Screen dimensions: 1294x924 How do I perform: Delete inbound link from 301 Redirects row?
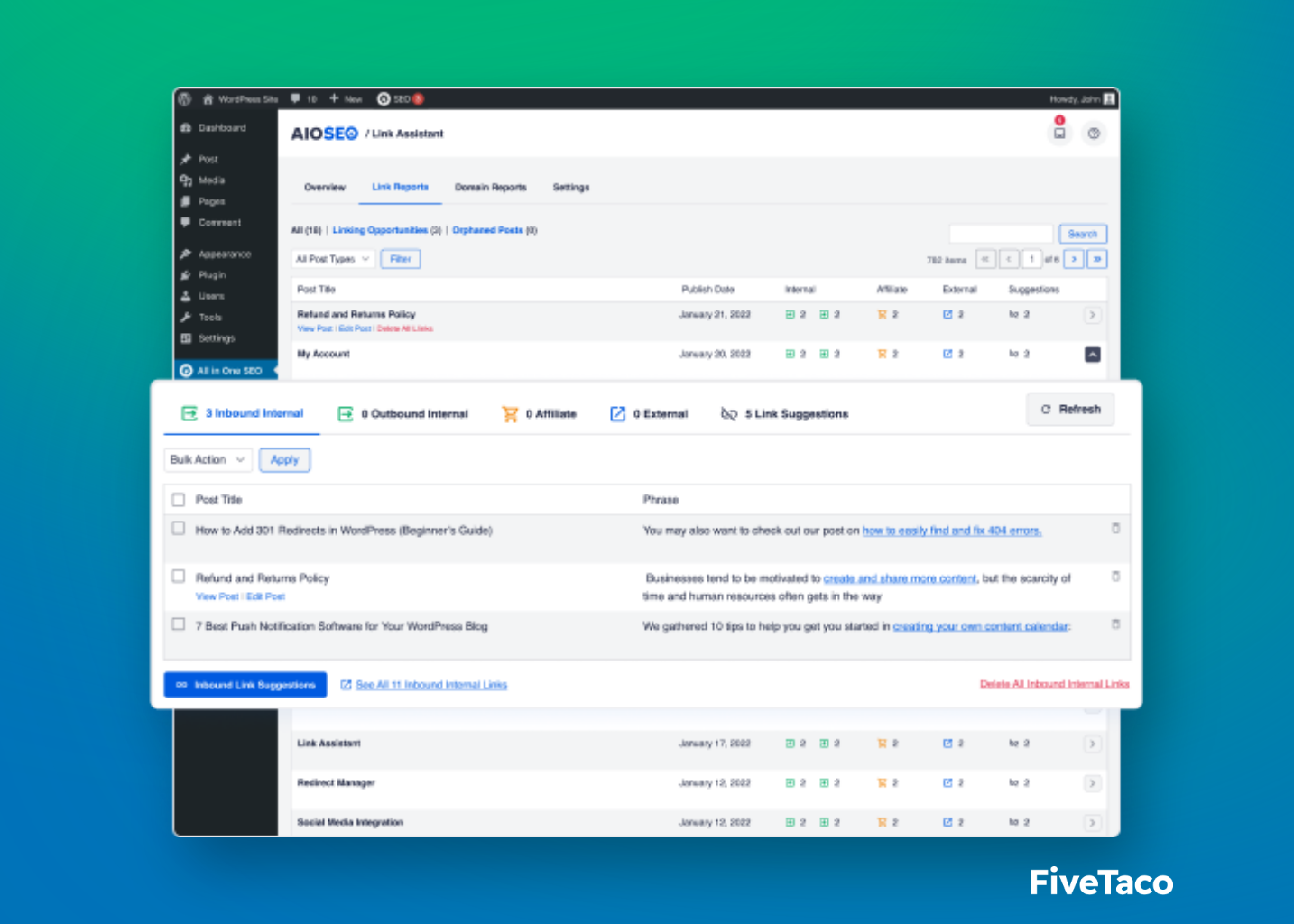point(1115,529)
